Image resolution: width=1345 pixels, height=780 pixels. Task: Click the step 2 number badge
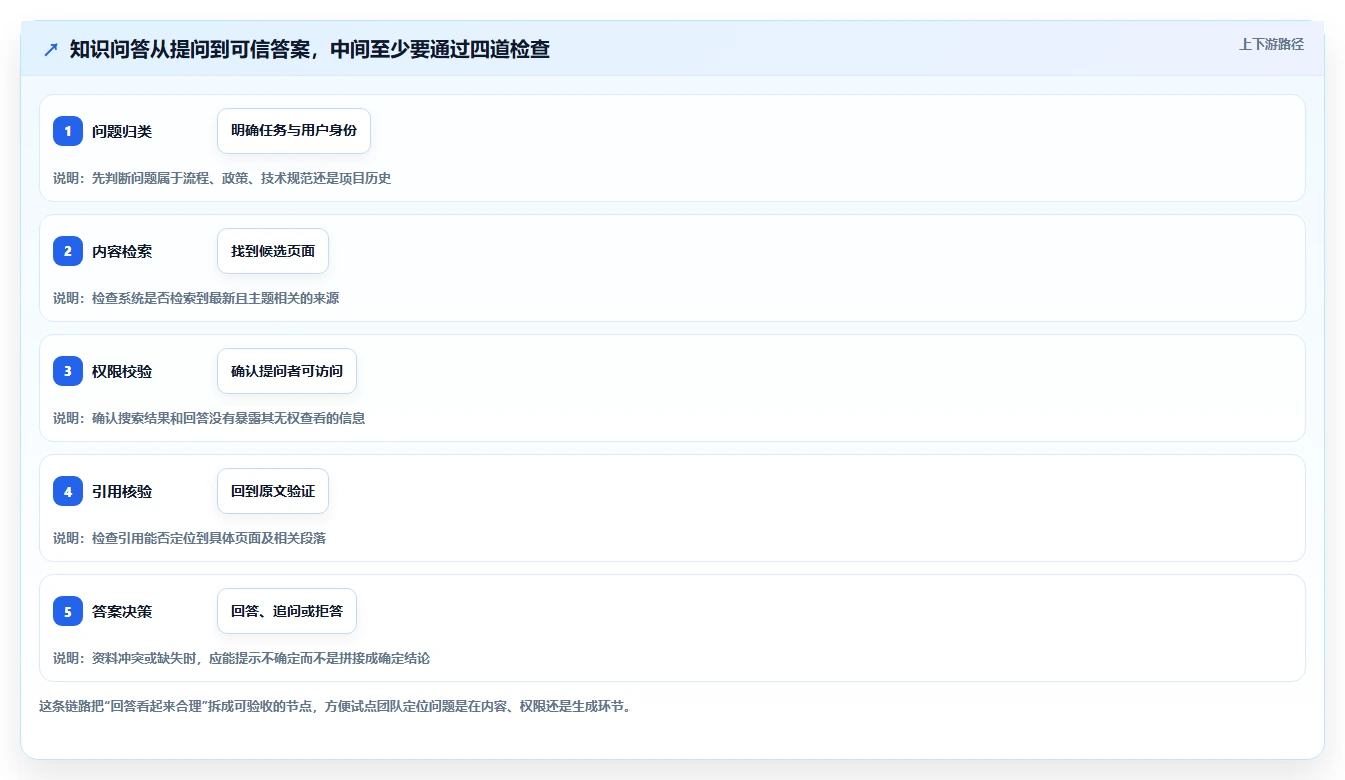pyautogui.click(x=68, y=251)
